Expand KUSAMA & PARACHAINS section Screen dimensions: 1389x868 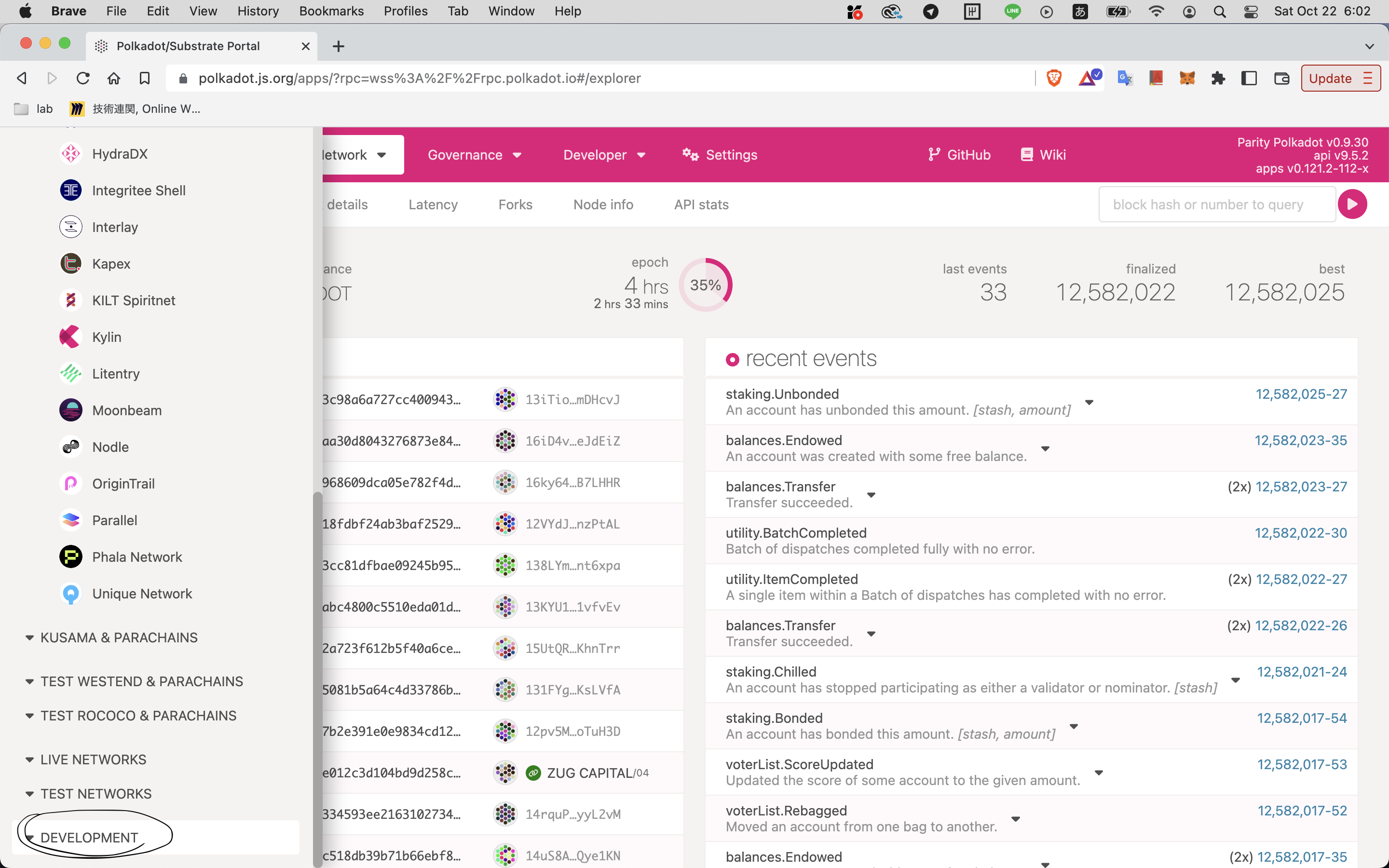coord(111,638)
